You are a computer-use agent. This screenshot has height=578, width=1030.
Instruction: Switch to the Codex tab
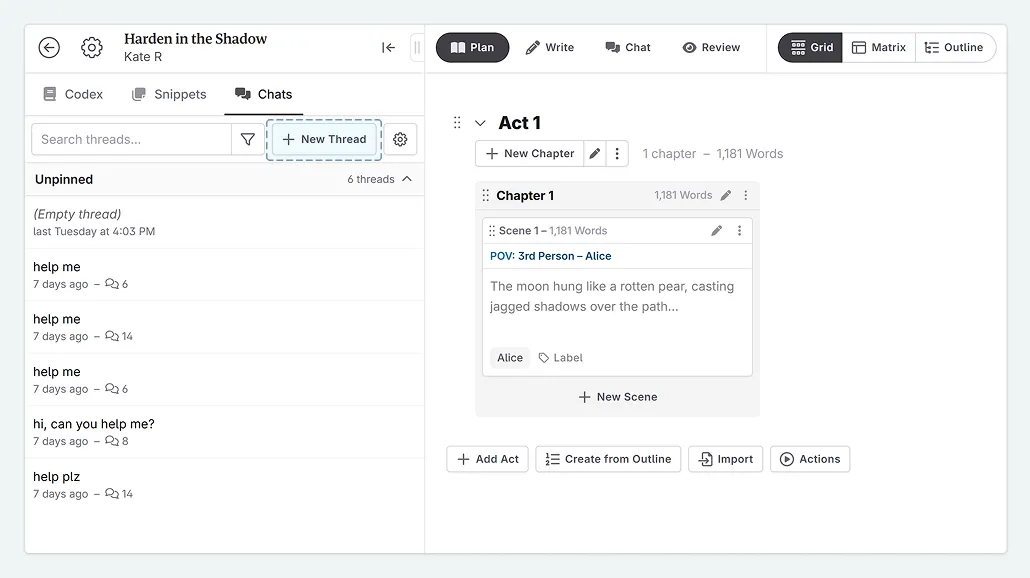[x=73, y=94]
